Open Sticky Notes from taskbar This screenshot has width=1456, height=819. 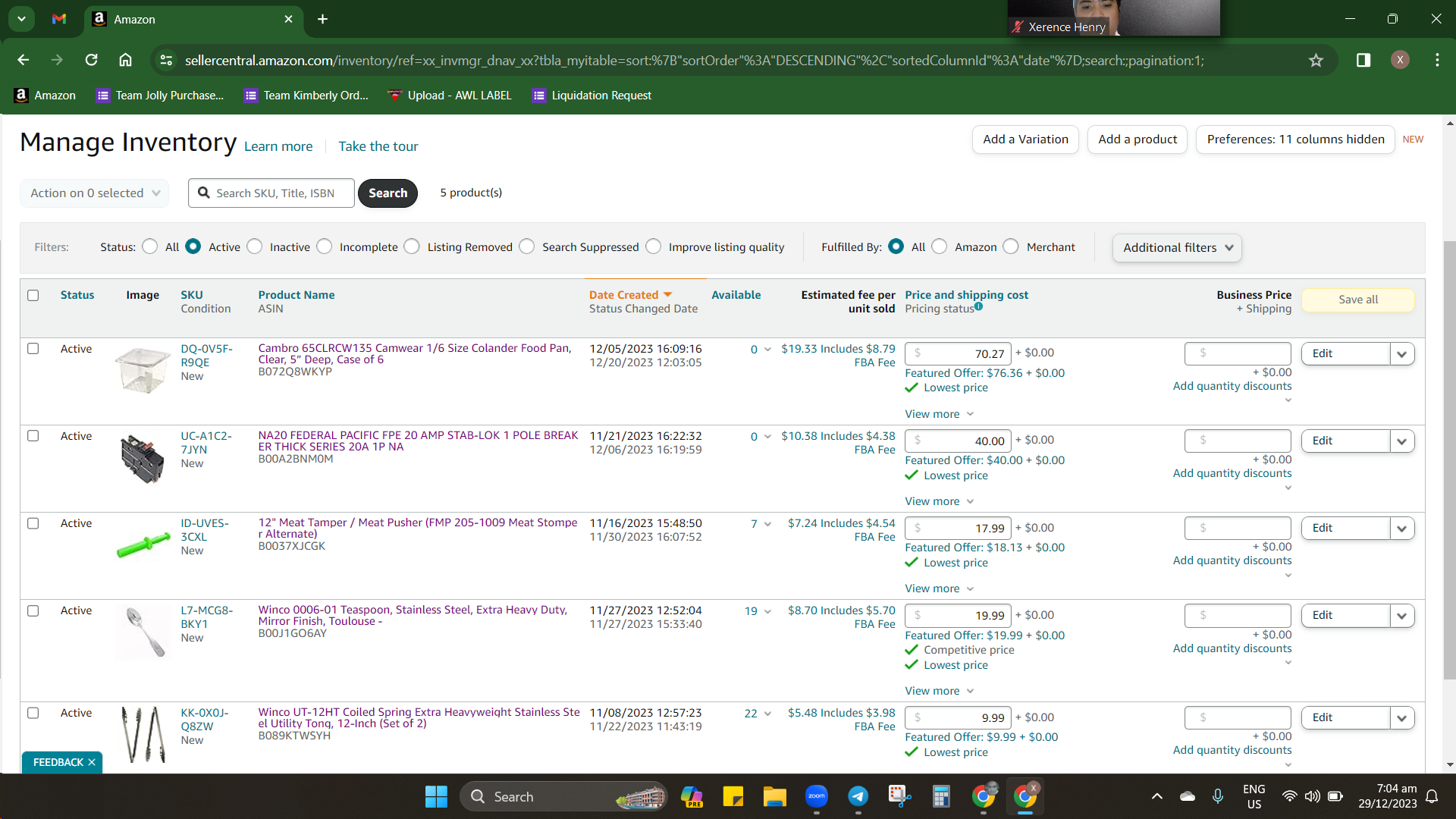[x=733, y=797]
